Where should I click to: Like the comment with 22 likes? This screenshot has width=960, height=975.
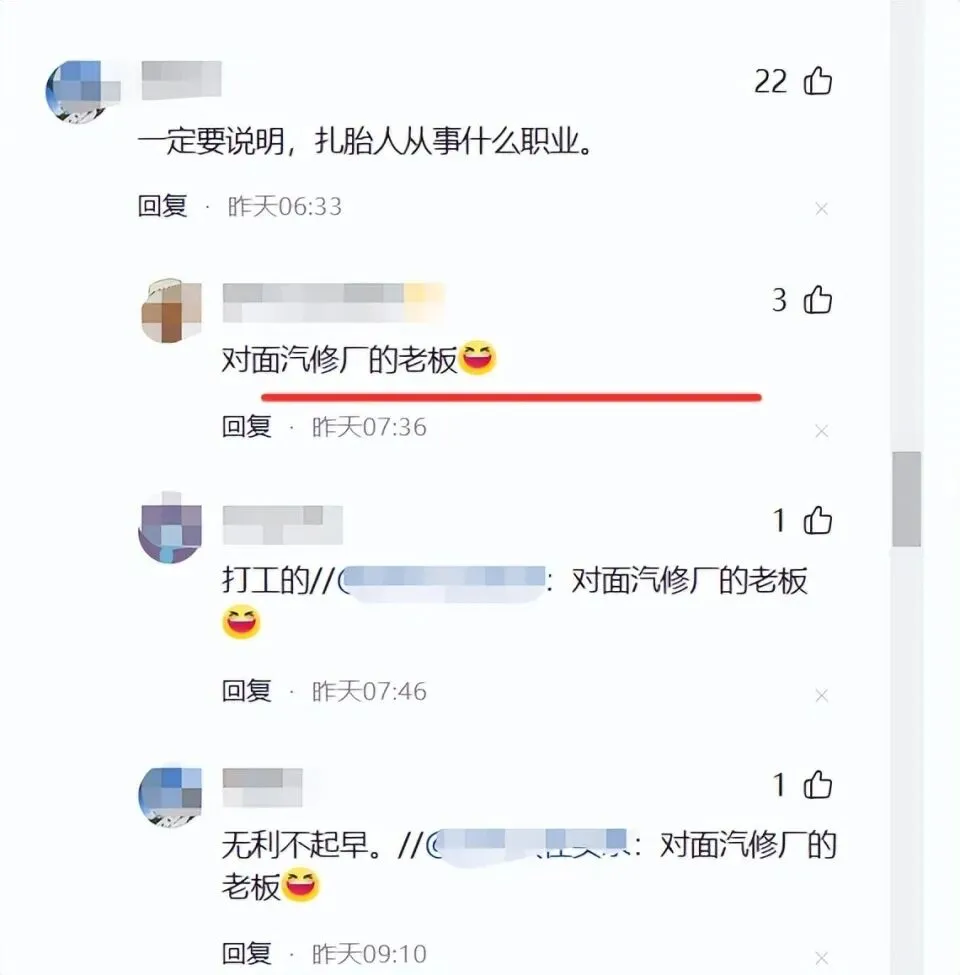tap(817, 81)
